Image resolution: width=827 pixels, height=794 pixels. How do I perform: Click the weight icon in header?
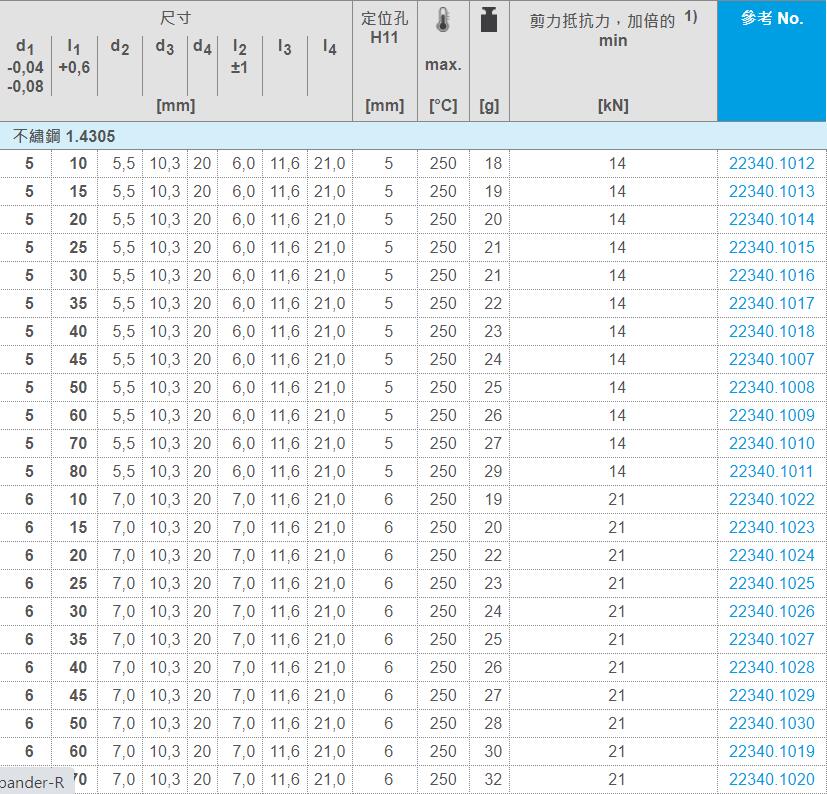[489, 20]
